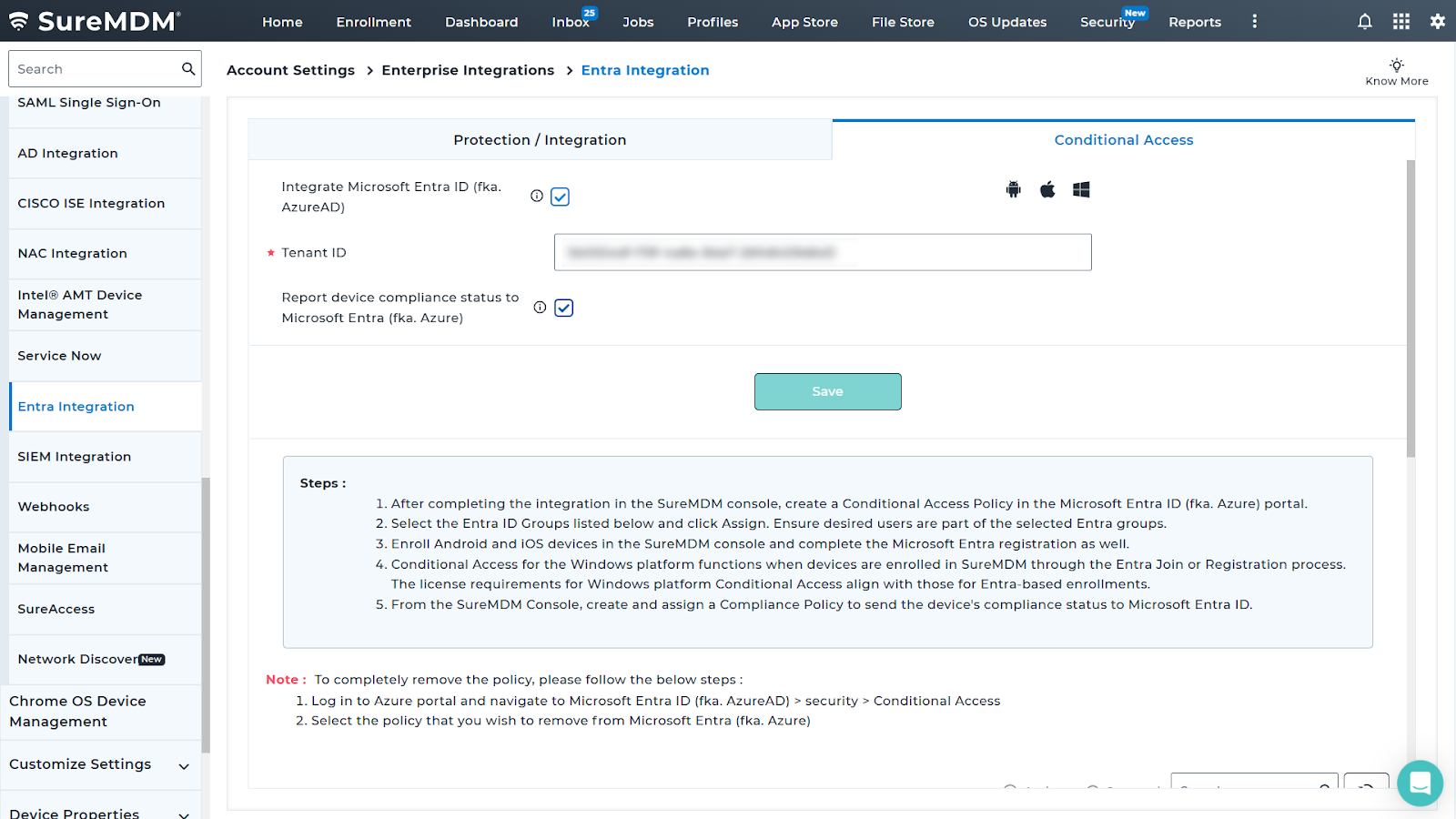This screenshot has width=1456, height=819.
Task: Open the chat support bubble
Action: (x=1420, y=783)
